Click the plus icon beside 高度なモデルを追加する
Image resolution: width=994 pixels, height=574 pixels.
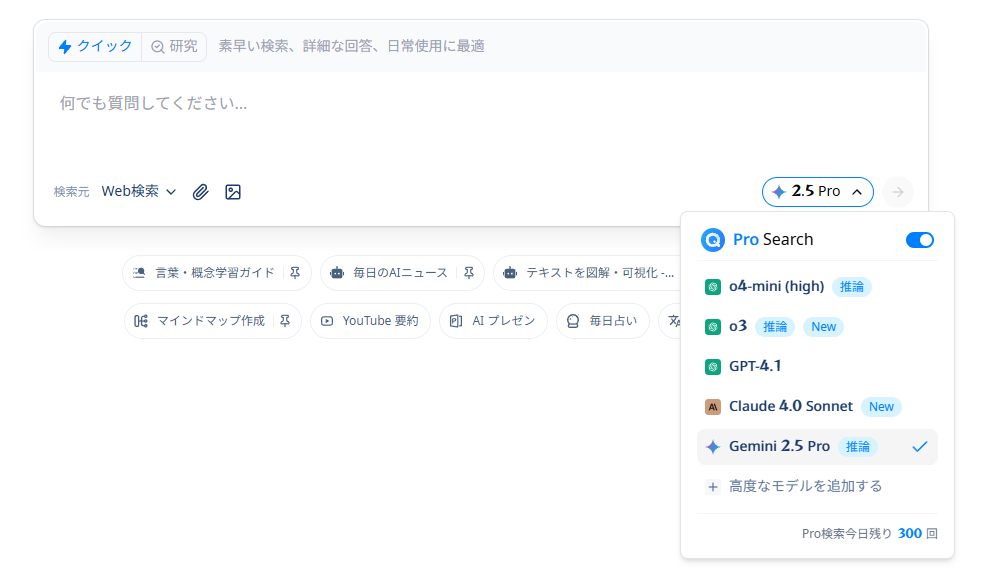tap(713, 487)
